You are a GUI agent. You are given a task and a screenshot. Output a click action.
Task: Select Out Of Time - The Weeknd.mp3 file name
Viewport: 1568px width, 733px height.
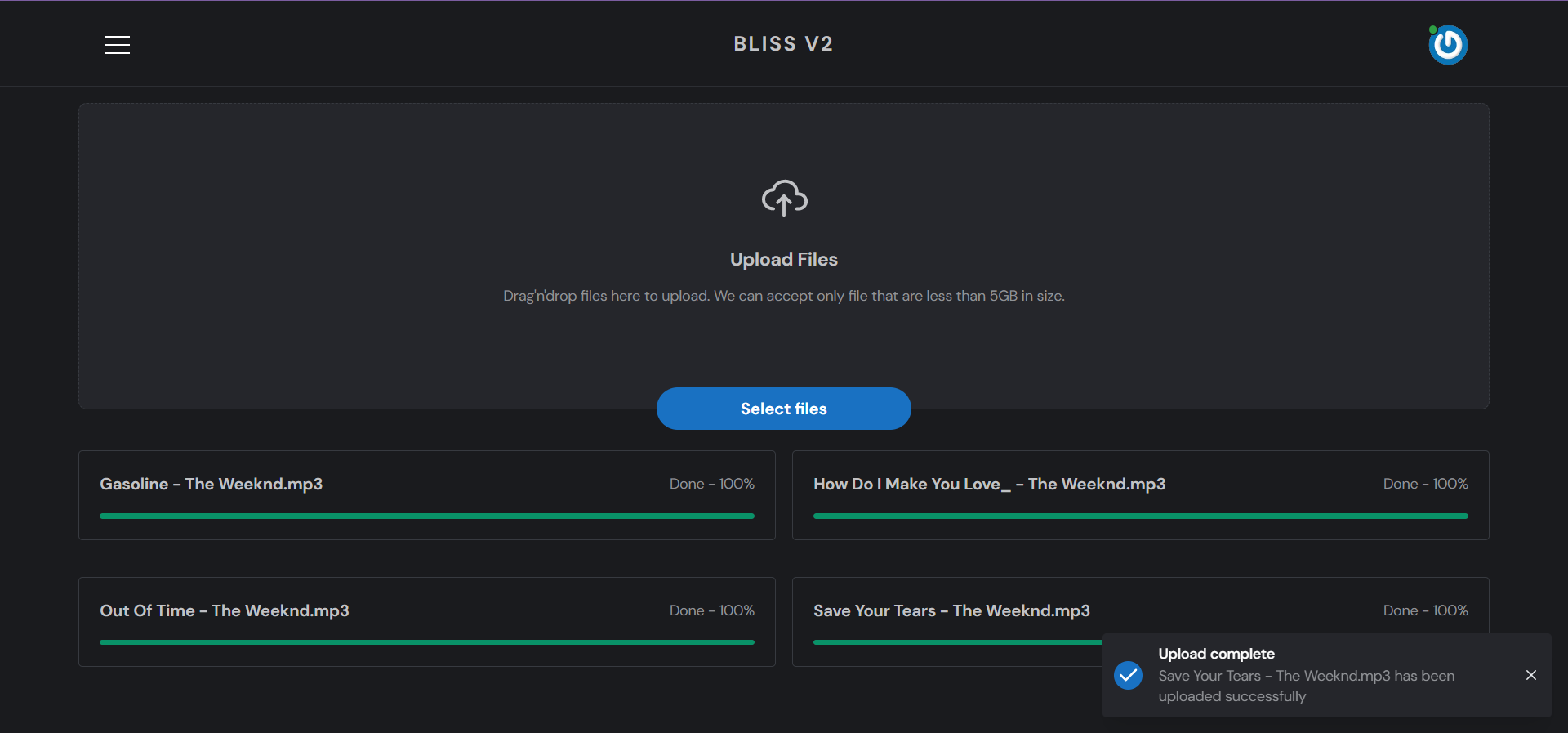(224, 610)
